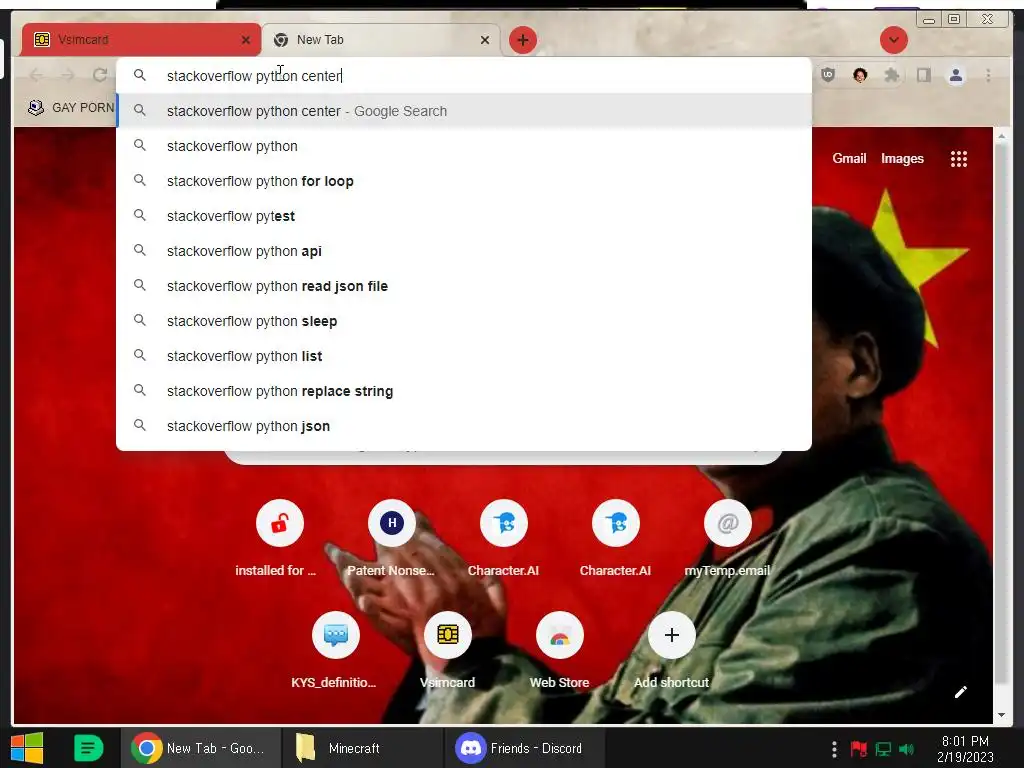
Task: Click the reload page icon
Action: (x=99, y=75)
